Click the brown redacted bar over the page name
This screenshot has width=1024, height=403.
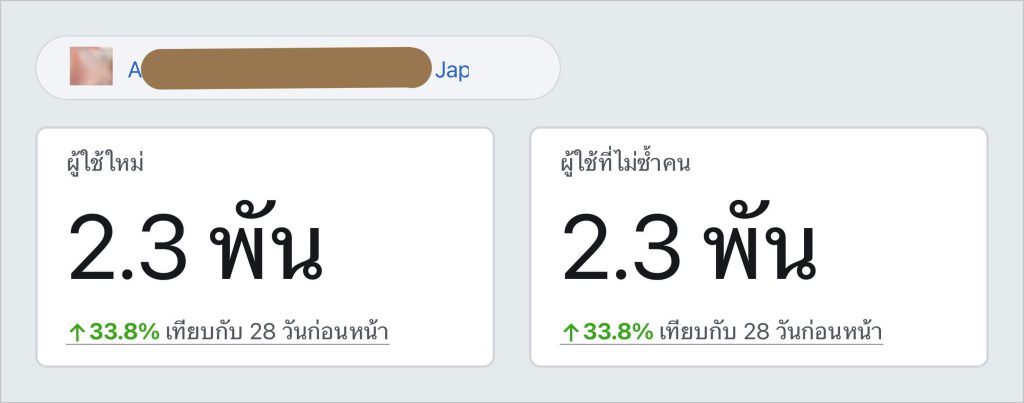pos(286,67)
